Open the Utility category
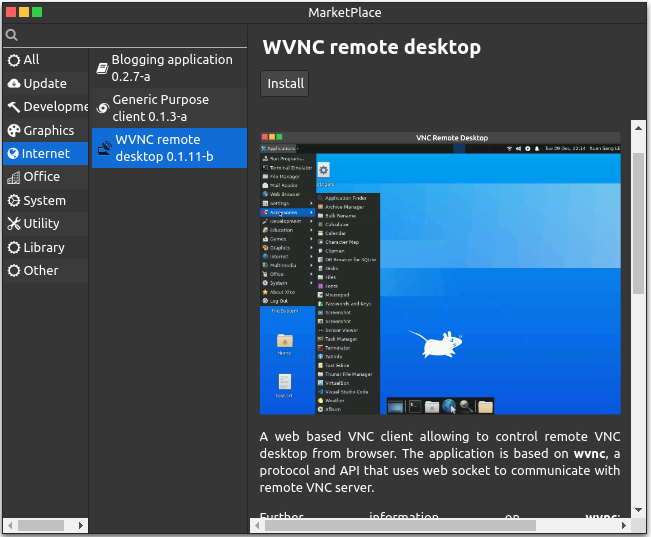Image resolution: width=651 pixels, height=537 pixels. pyautogui.click(x=45, y=224)
